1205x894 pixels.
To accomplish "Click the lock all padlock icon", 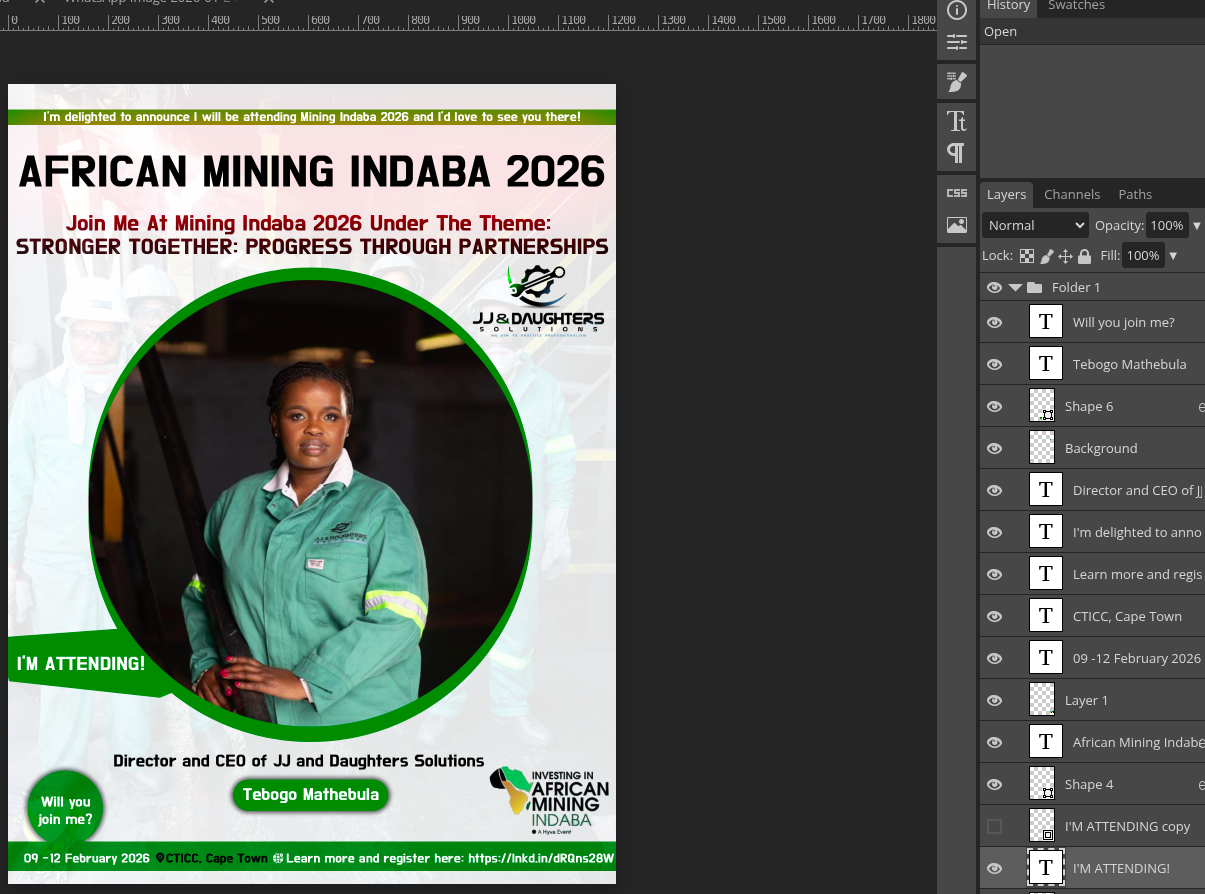I will tap(1084, 256).
